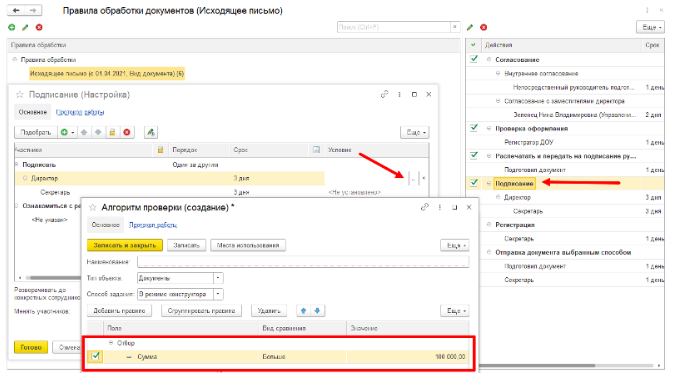The image size is (673, 376).
Task: Open Ещё menu next to rule arrows
Action: coord(455,311)
